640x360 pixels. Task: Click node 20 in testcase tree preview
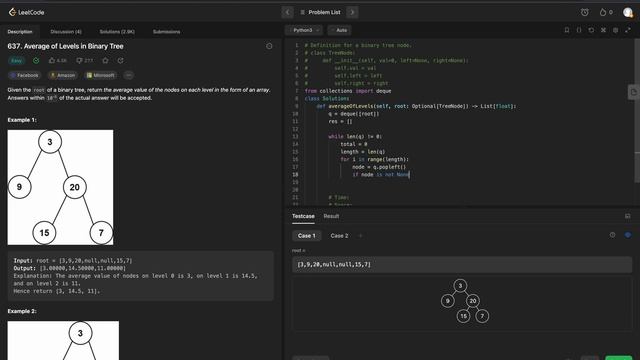[473, 301]
